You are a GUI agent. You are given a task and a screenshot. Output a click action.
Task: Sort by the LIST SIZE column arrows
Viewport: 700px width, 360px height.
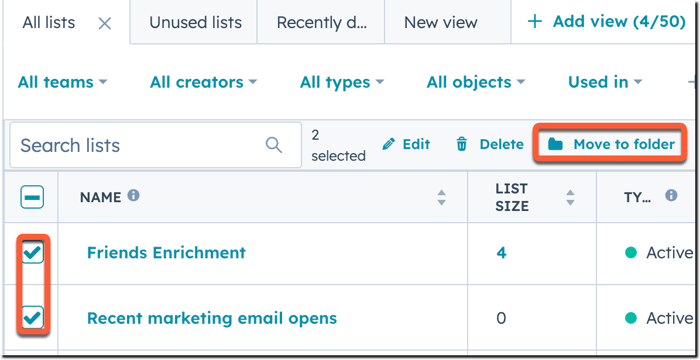point(570,197)
